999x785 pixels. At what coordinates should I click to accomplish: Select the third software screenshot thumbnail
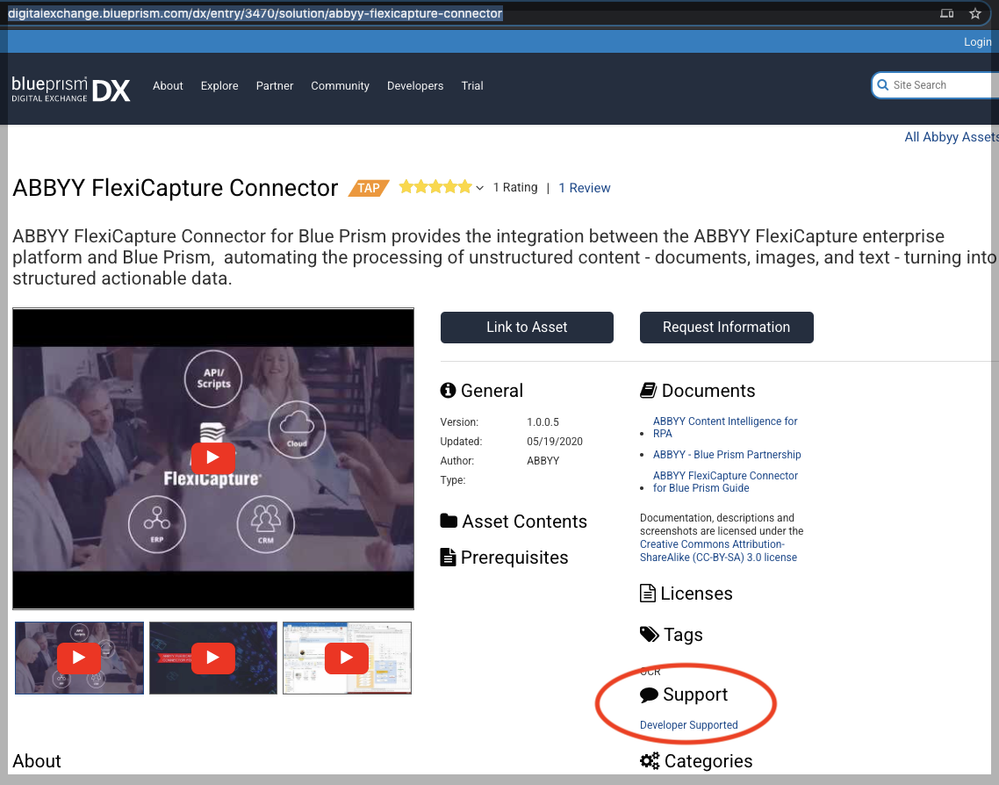click(347, 658)
